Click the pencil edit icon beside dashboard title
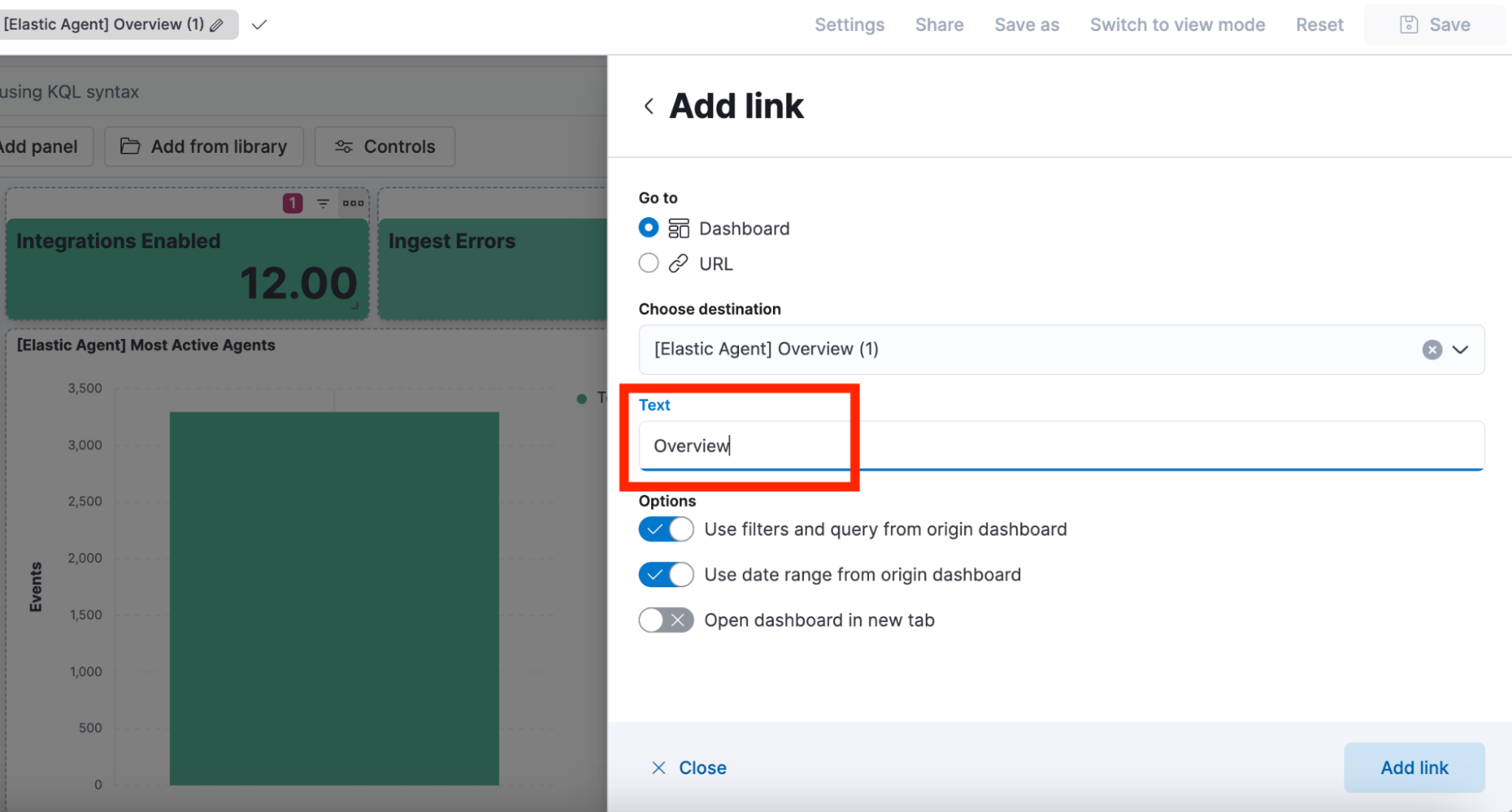Viewport: 1512px width, 812px height. (x=217, y=25)
